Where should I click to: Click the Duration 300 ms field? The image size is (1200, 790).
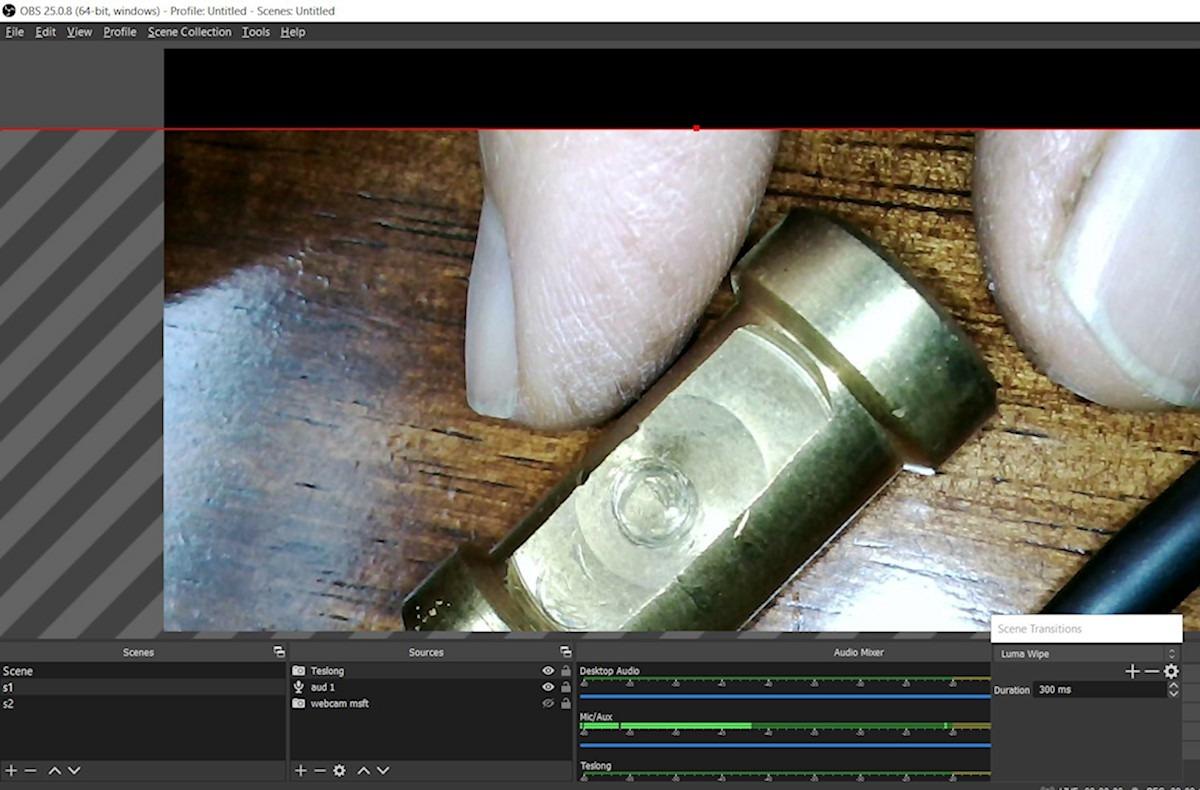pyautogui.click(x=1100, y=690)
